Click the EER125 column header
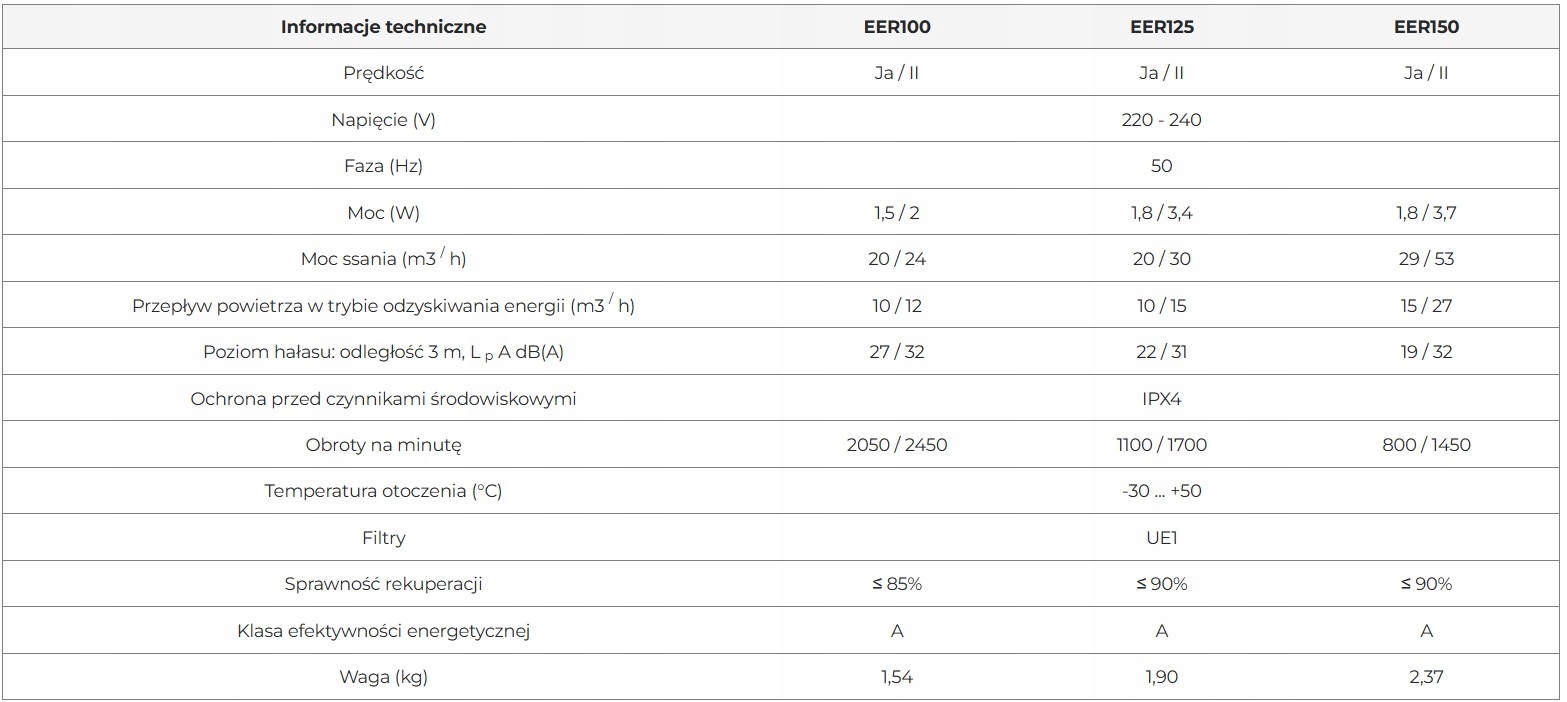1567x702 pixels. (1161, 27)
